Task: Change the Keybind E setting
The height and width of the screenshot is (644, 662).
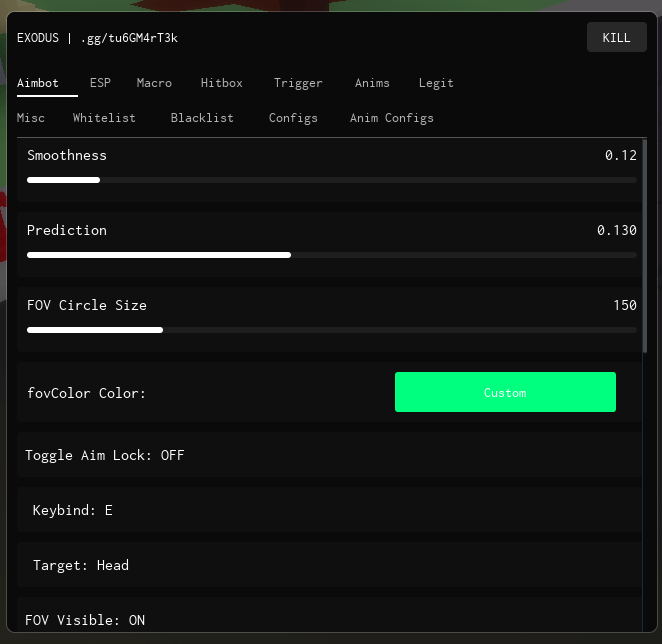Action: pyautogui.click(x=73, y=510)
